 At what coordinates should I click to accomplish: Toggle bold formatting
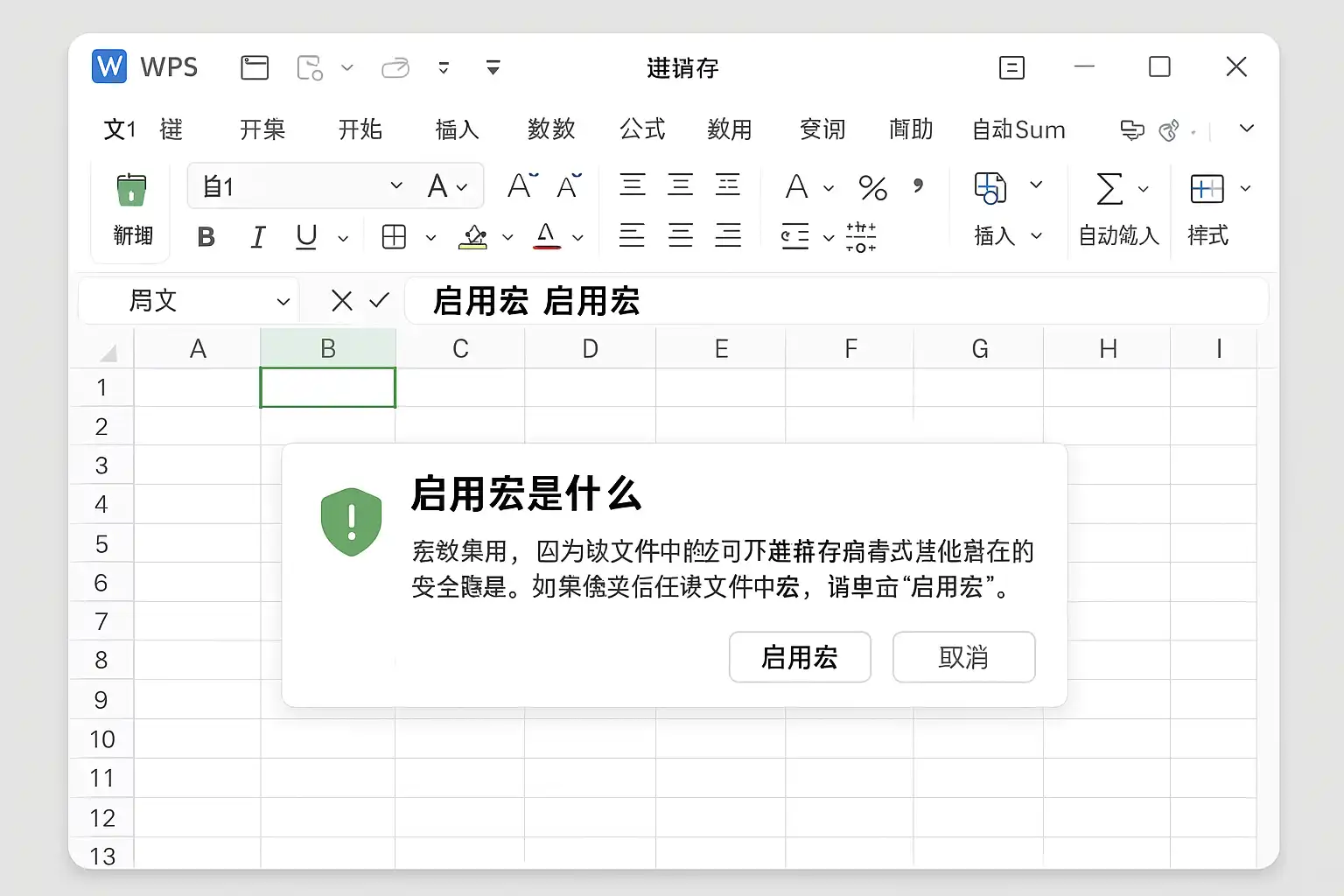click(206, 237)
